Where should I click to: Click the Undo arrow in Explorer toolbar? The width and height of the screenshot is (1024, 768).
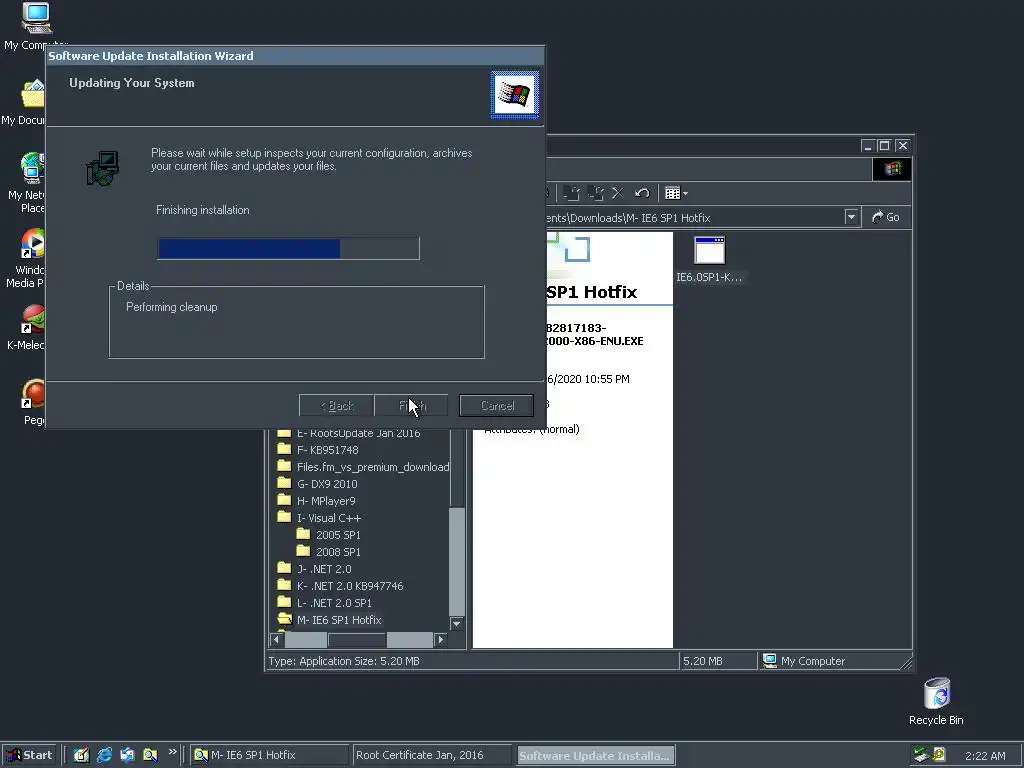pos(642,193)
